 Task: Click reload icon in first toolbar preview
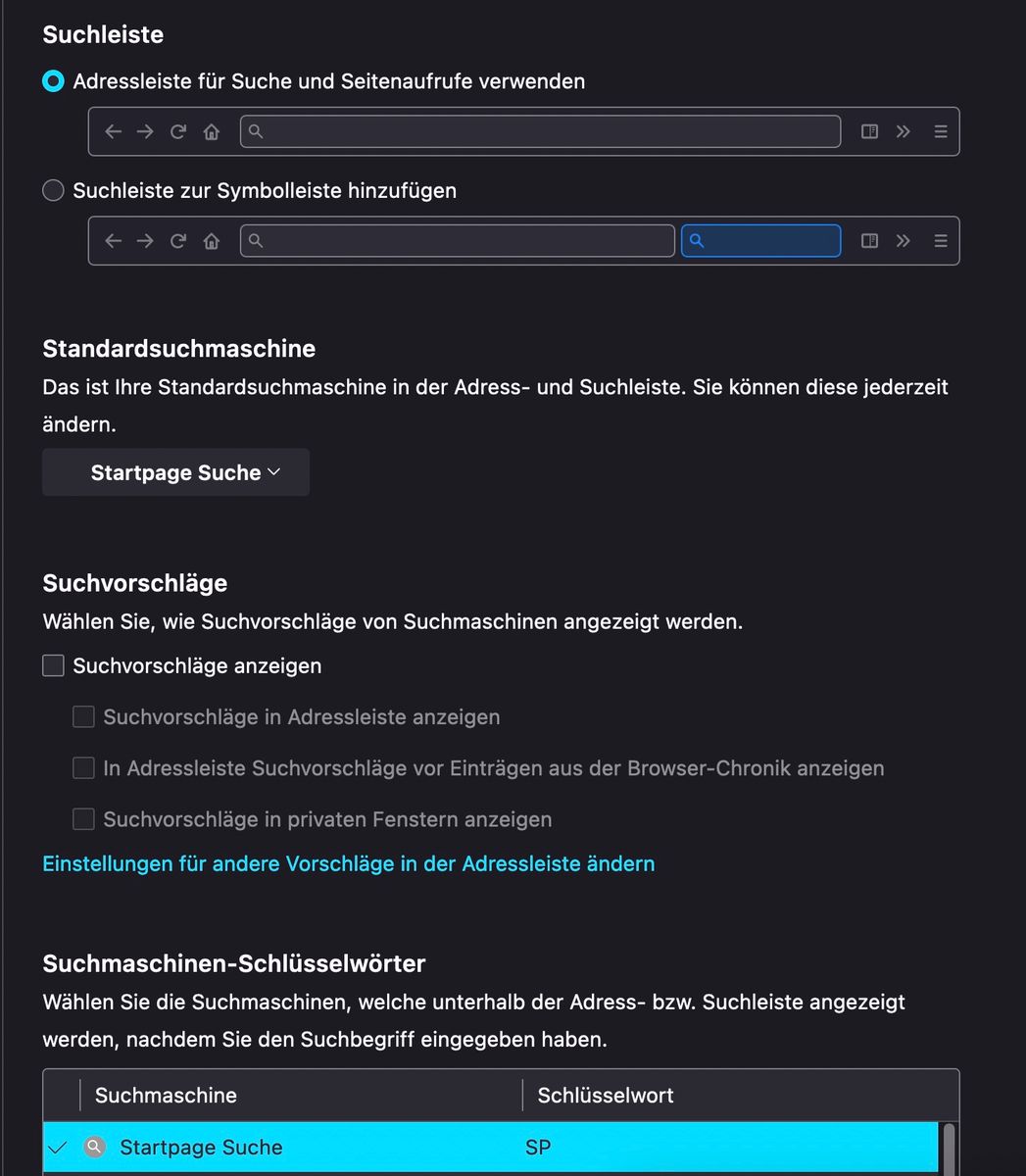(x=178, y=131)
